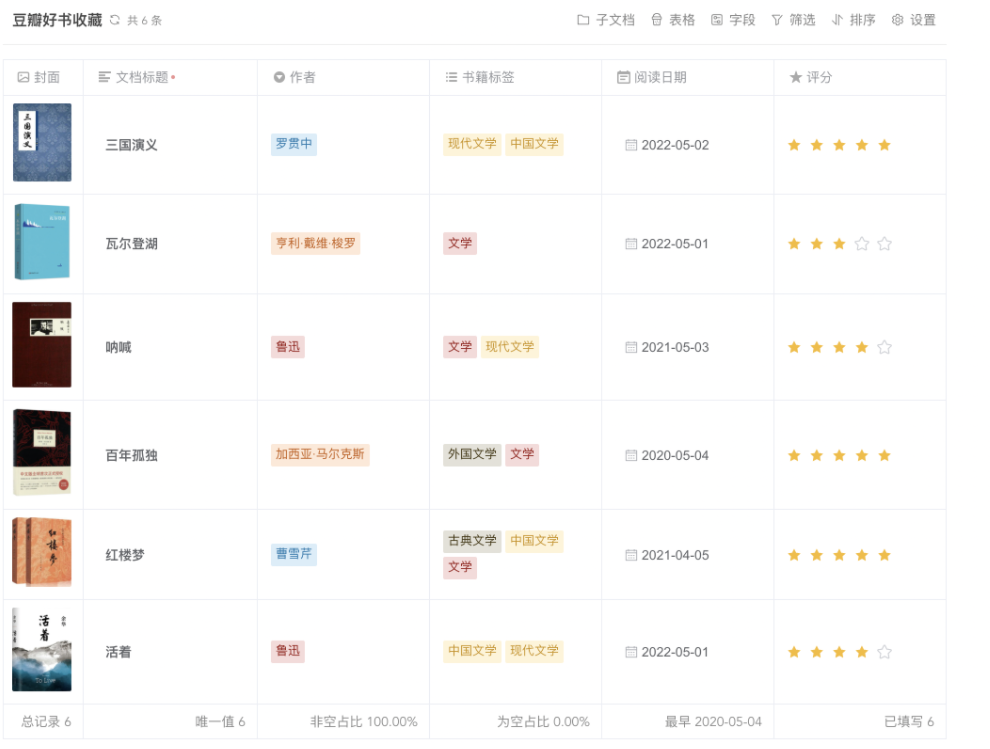Open the 红楼梦 document title

(x=125, y=555)
